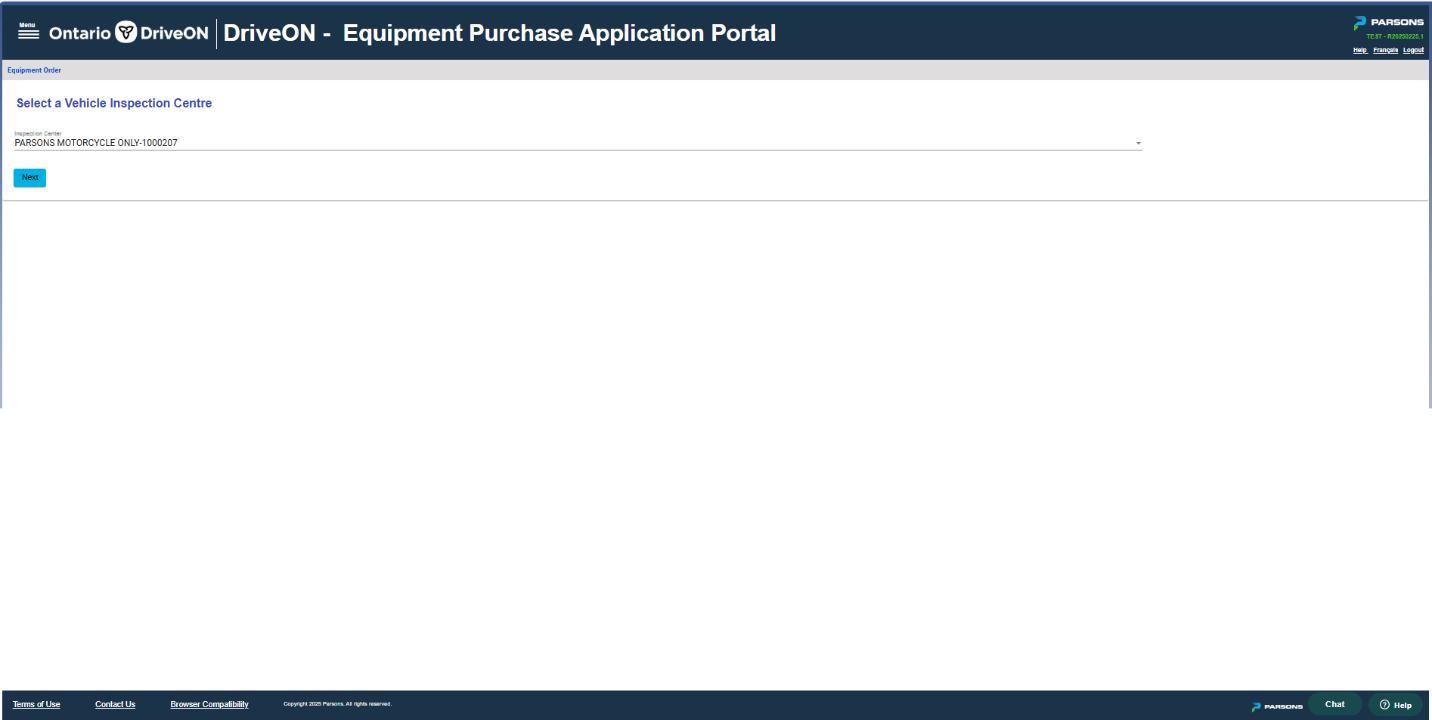Screen dimensions: 1432x720
Task: Click the Logout link
Action: (x=1413, y=50)
